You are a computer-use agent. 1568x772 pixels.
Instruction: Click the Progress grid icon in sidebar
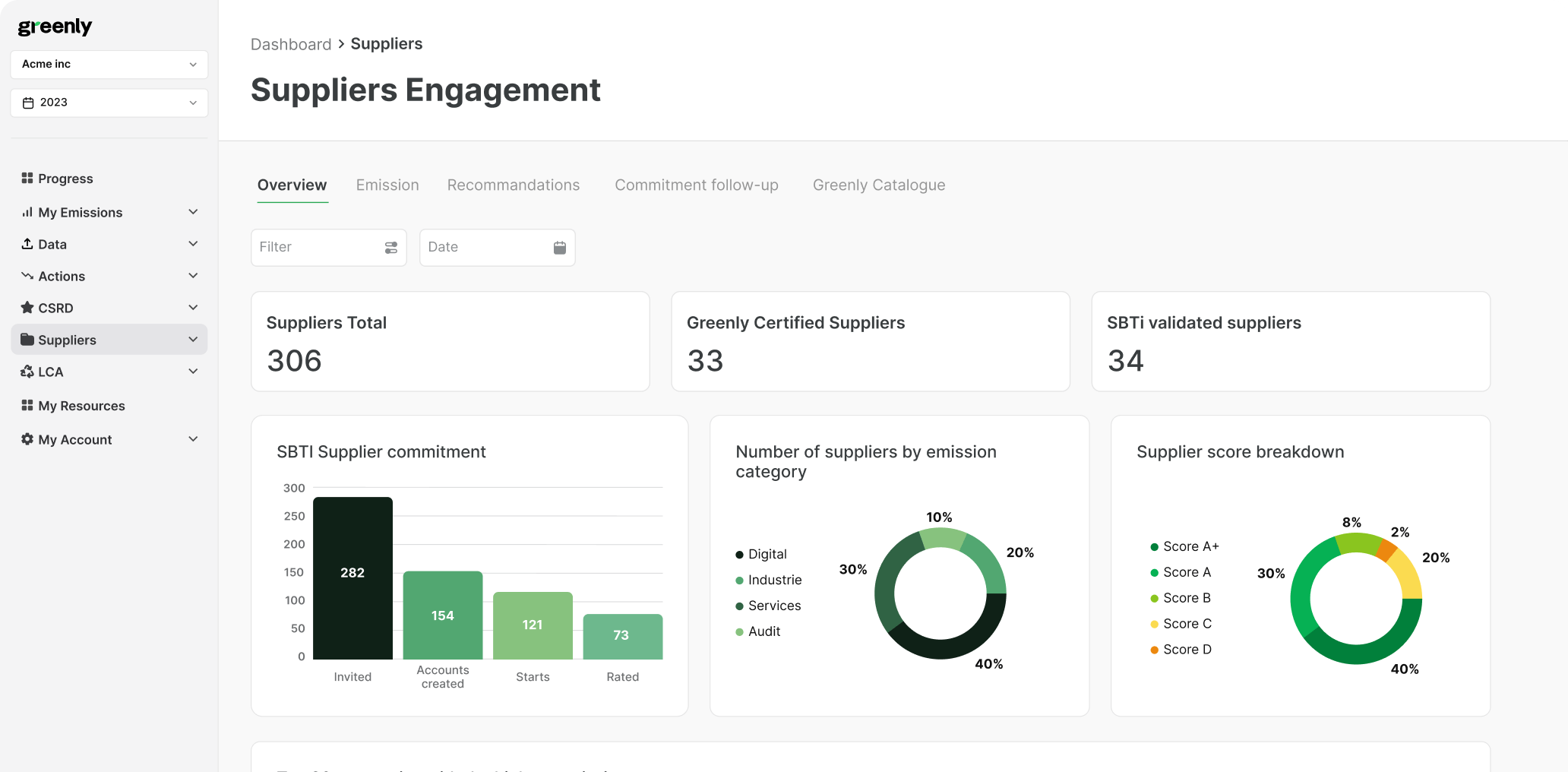(x=27, y=178)
